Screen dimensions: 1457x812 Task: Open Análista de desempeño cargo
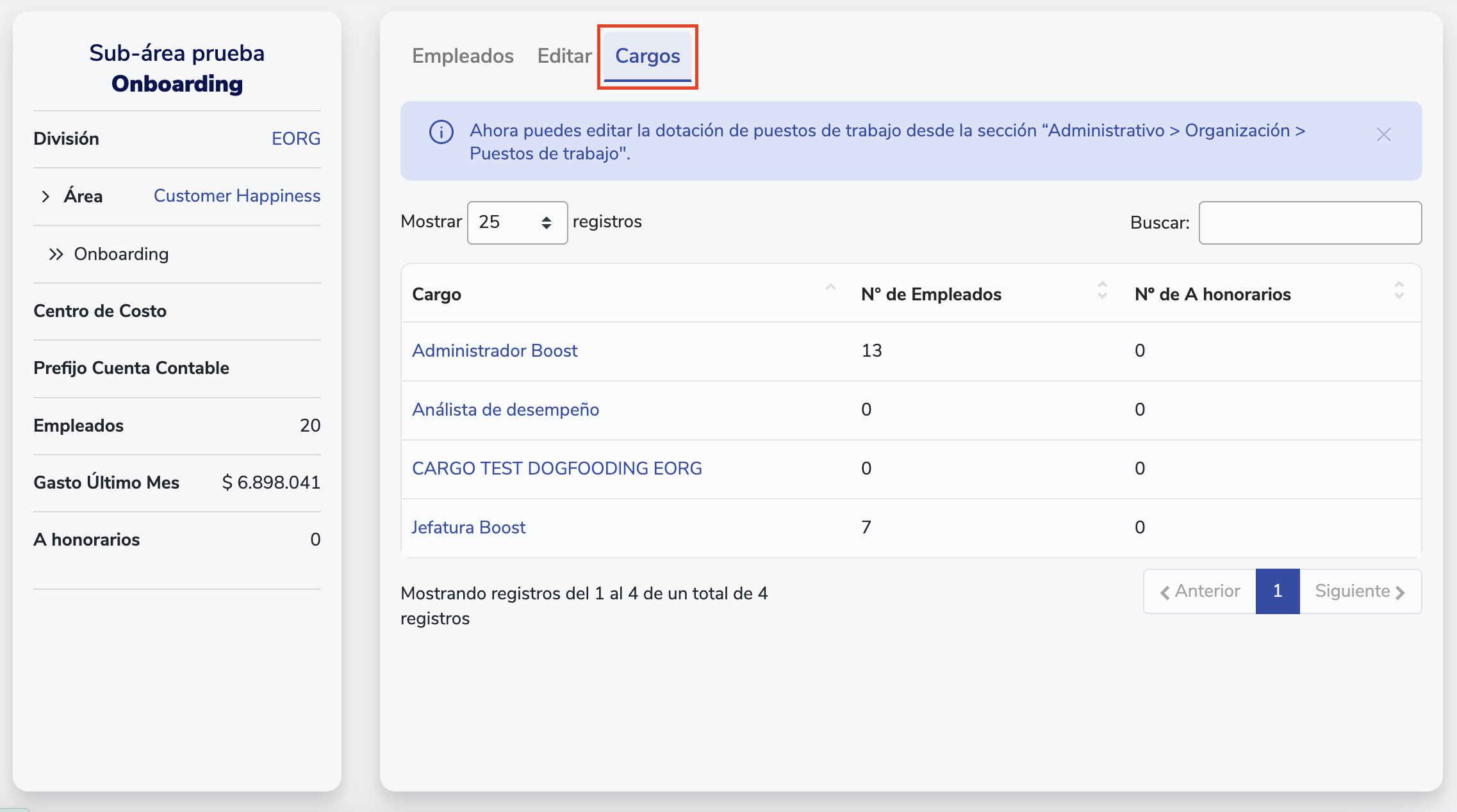[x=506, y=410]
